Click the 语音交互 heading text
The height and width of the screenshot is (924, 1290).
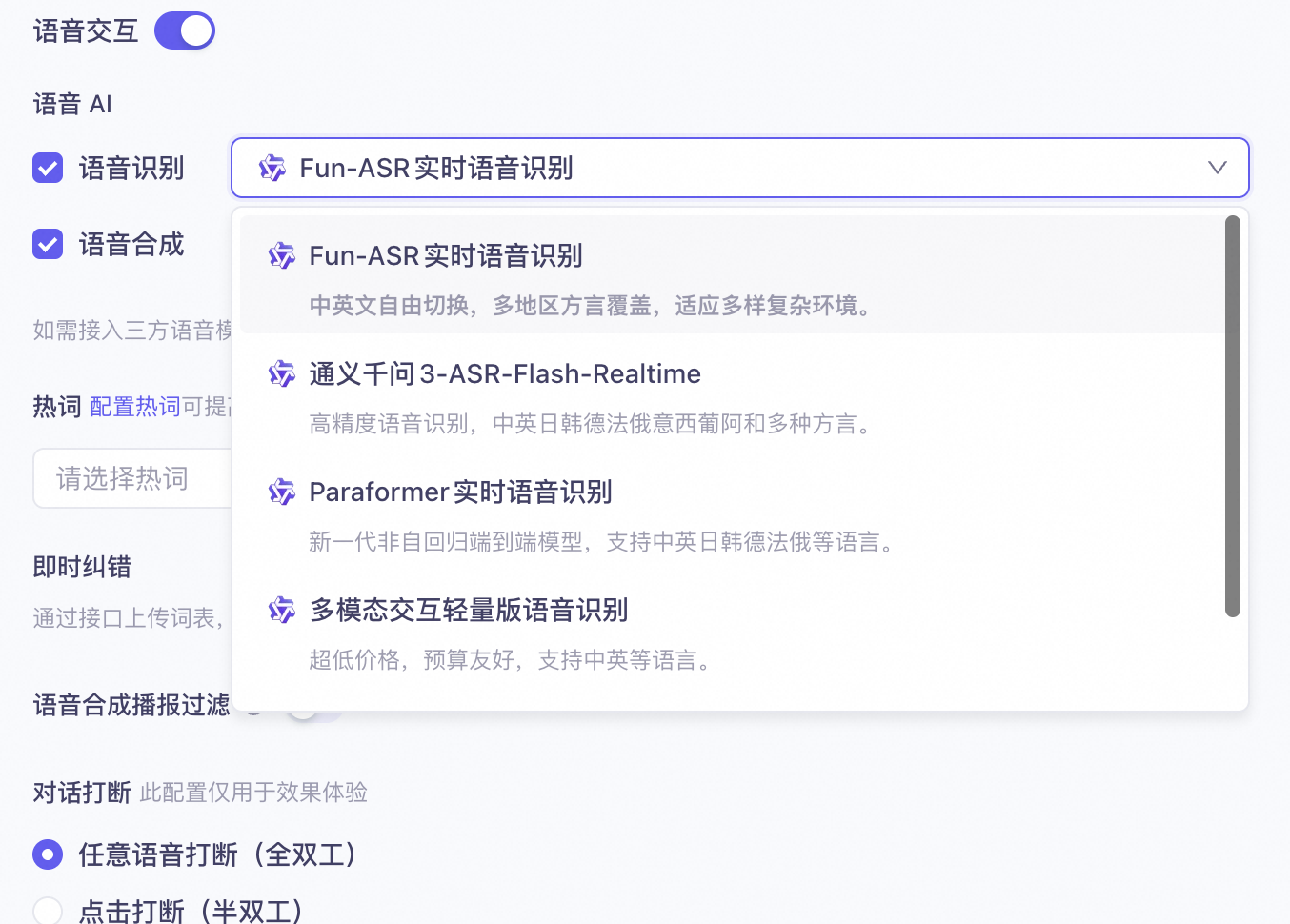(x=86, y=31)
